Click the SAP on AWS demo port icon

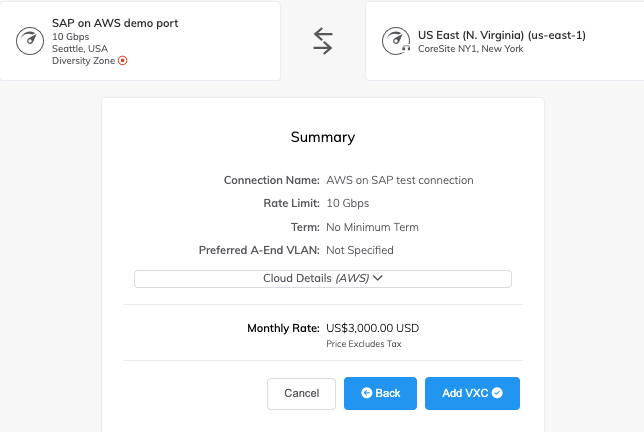point(30,41)
